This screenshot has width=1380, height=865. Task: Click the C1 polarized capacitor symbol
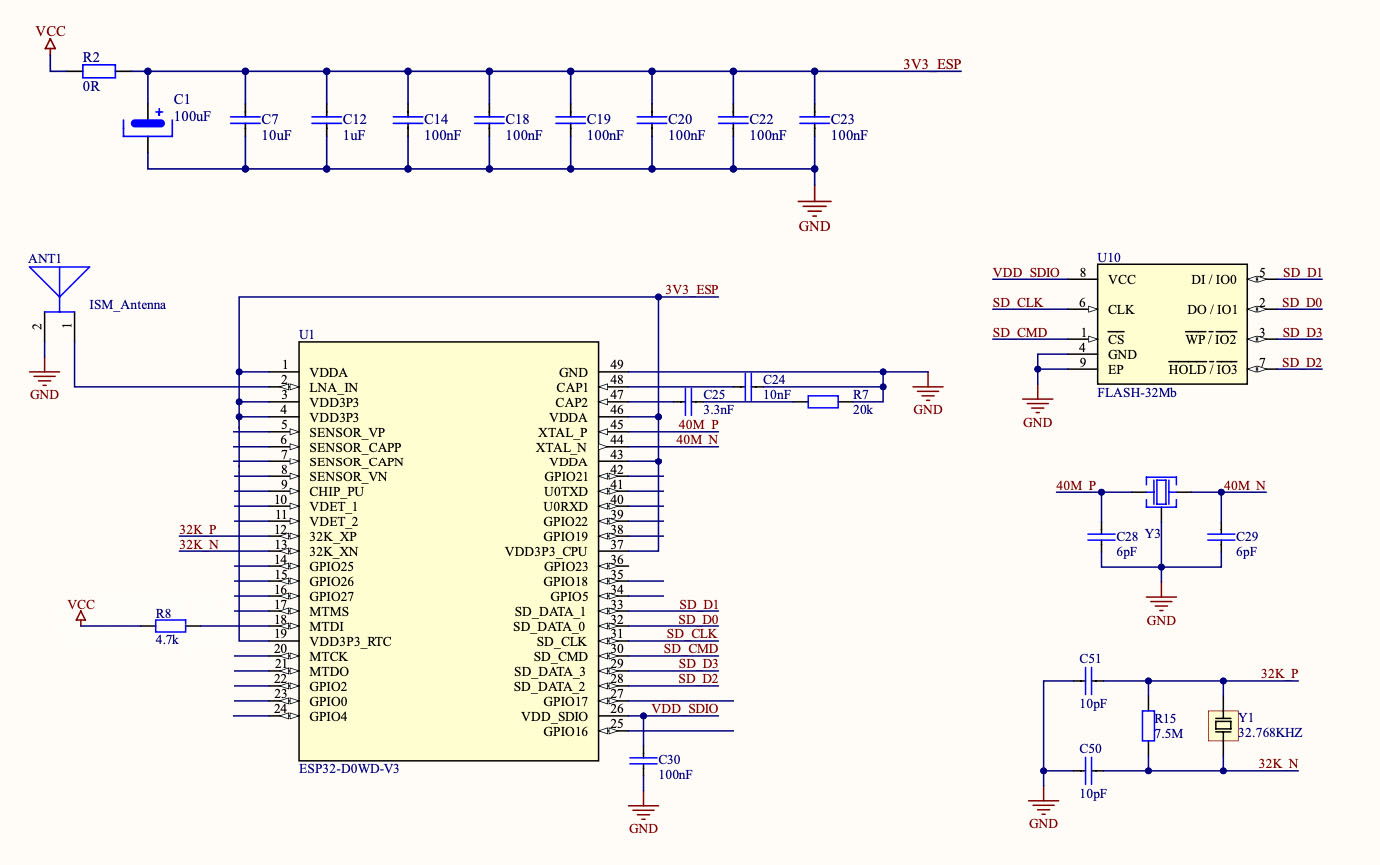coord(148,123)
